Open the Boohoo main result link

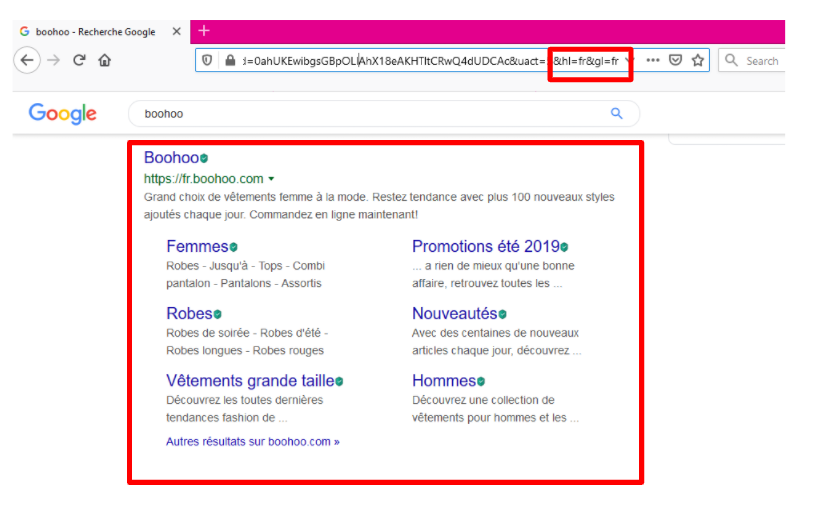click(171, 157)
